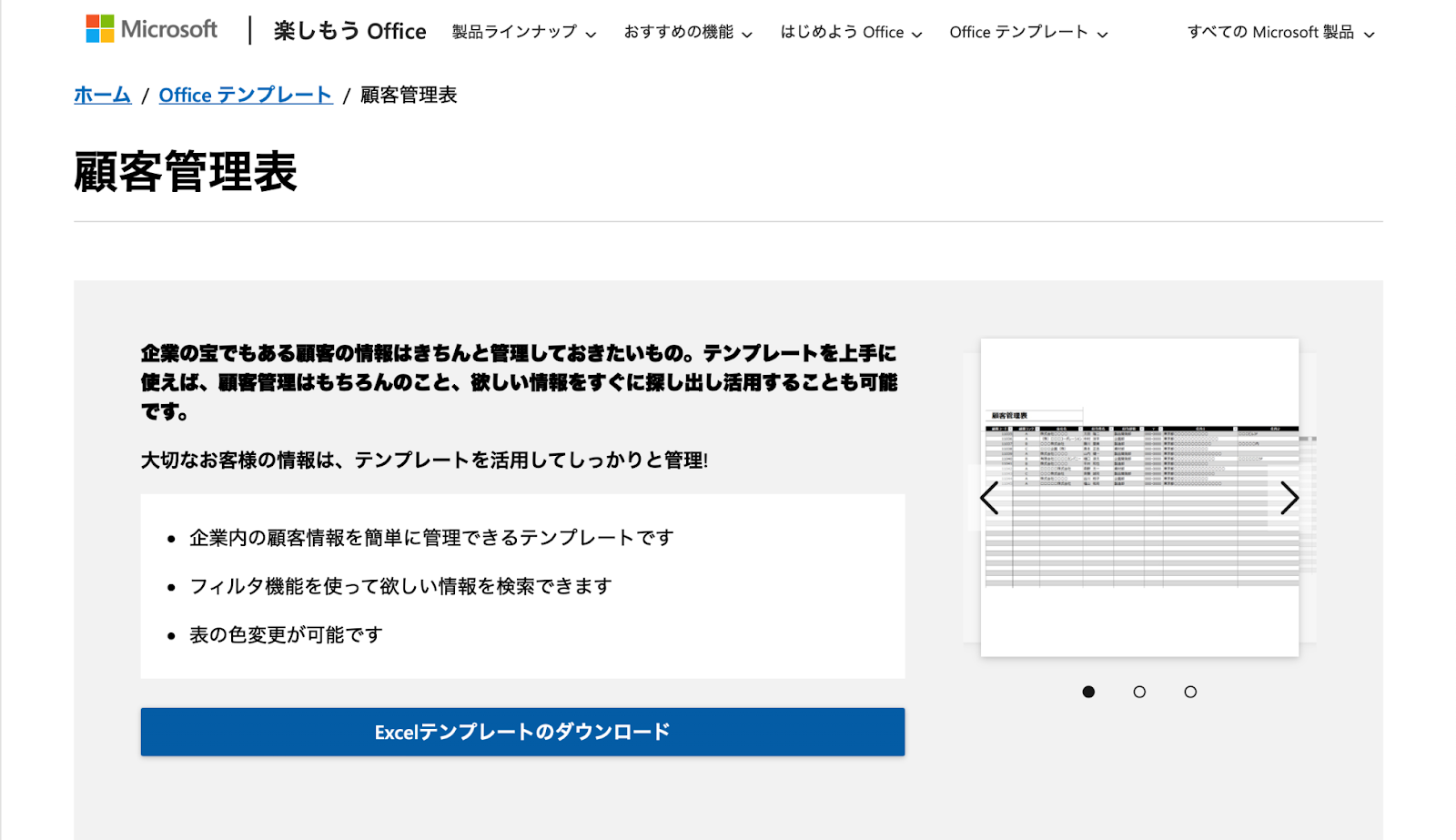1456x840 pixels.
Task: Expand Office テンプレート nav dropdown
Action: tap(1028, 33)
